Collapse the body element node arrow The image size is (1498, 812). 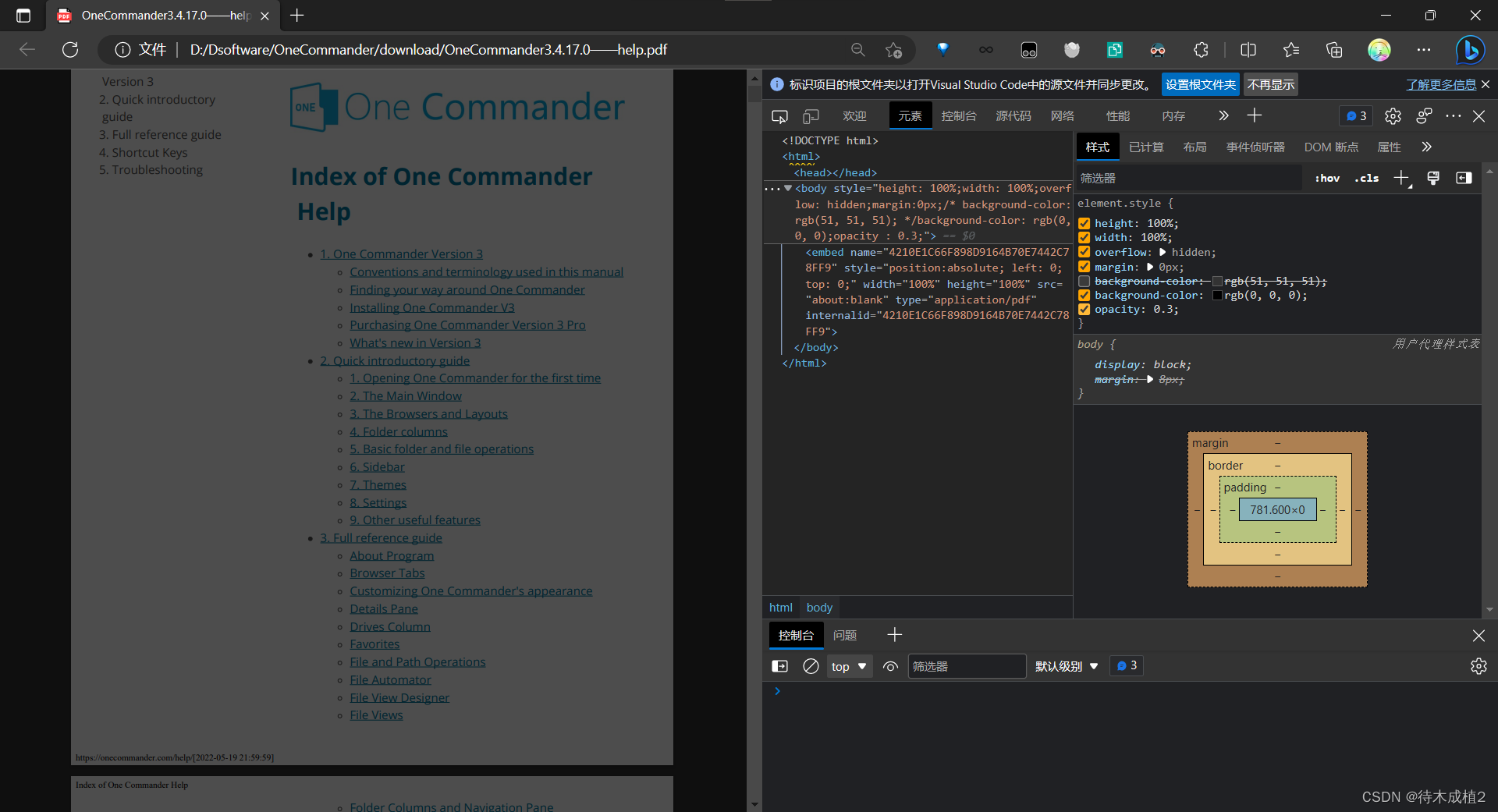click(788, 188)
